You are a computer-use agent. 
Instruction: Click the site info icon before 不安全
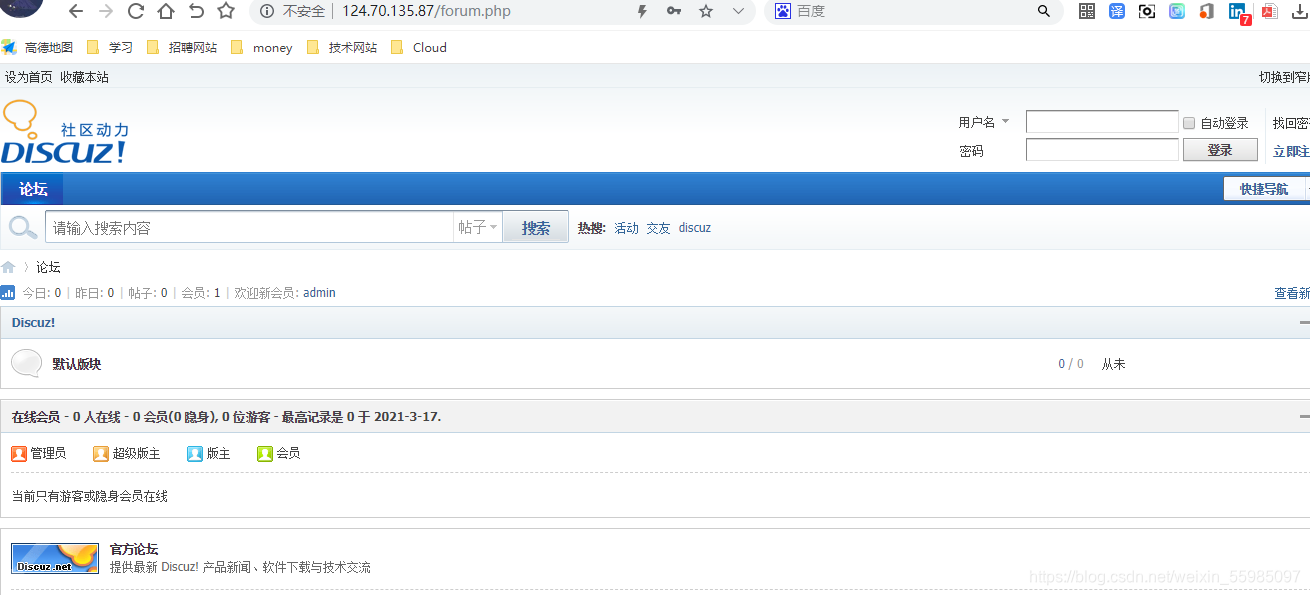(x=267, y=11)
